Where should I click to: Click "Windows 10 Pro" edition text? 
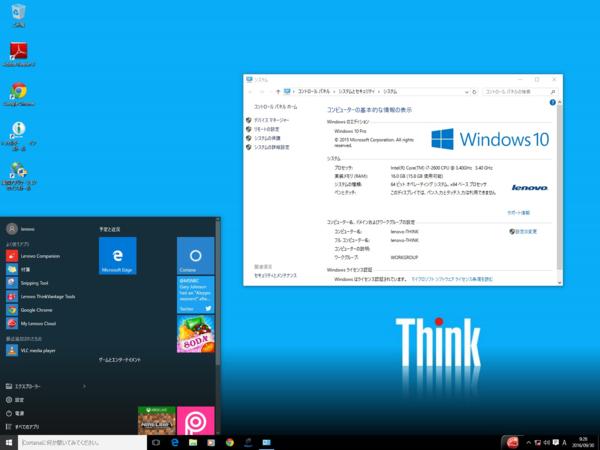[x=350, y=131]
